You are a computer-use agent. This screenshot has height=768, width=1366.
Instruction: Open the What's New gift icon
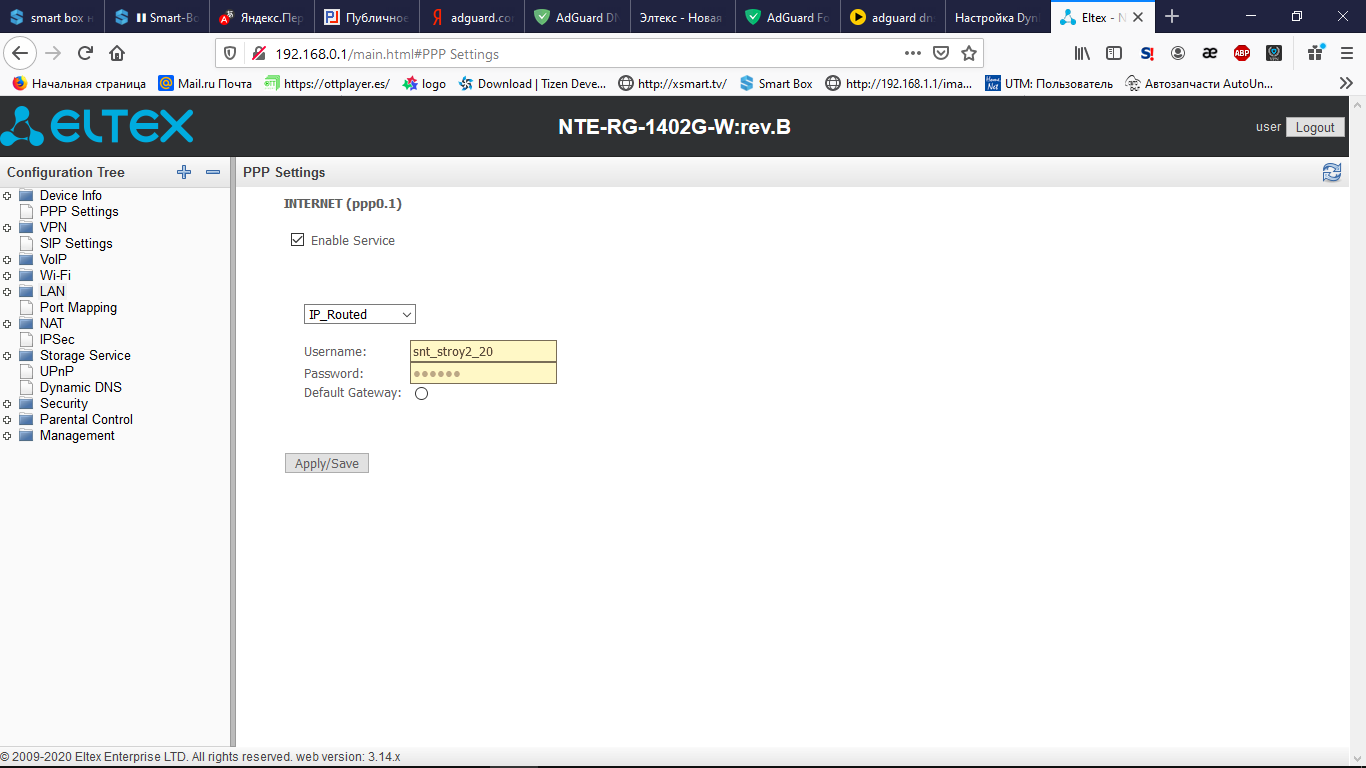click(x=1316, y=53)
